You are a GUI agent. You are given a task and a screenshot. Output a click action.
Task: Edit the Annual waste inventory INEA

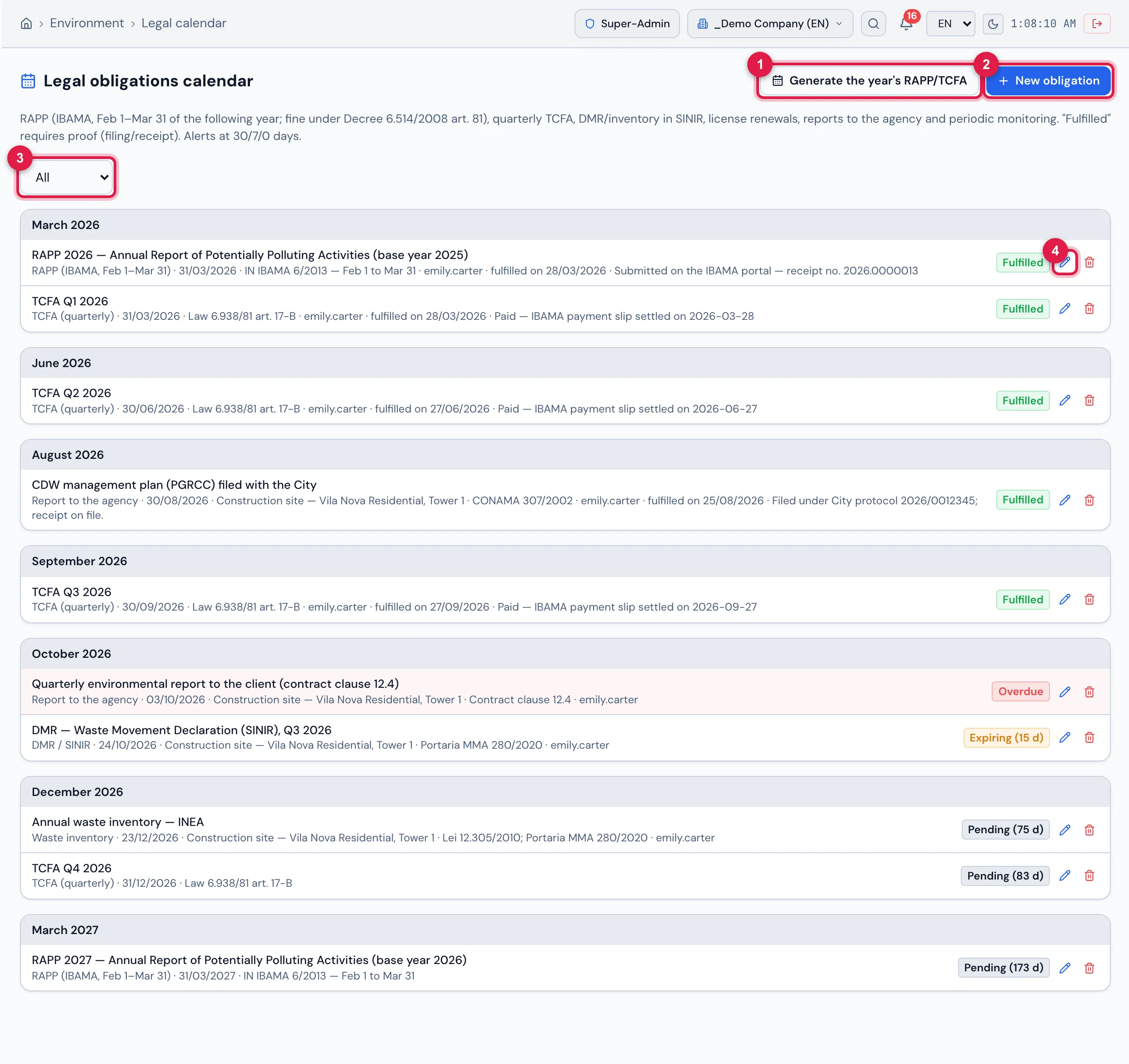click(x=1065, y=830)
